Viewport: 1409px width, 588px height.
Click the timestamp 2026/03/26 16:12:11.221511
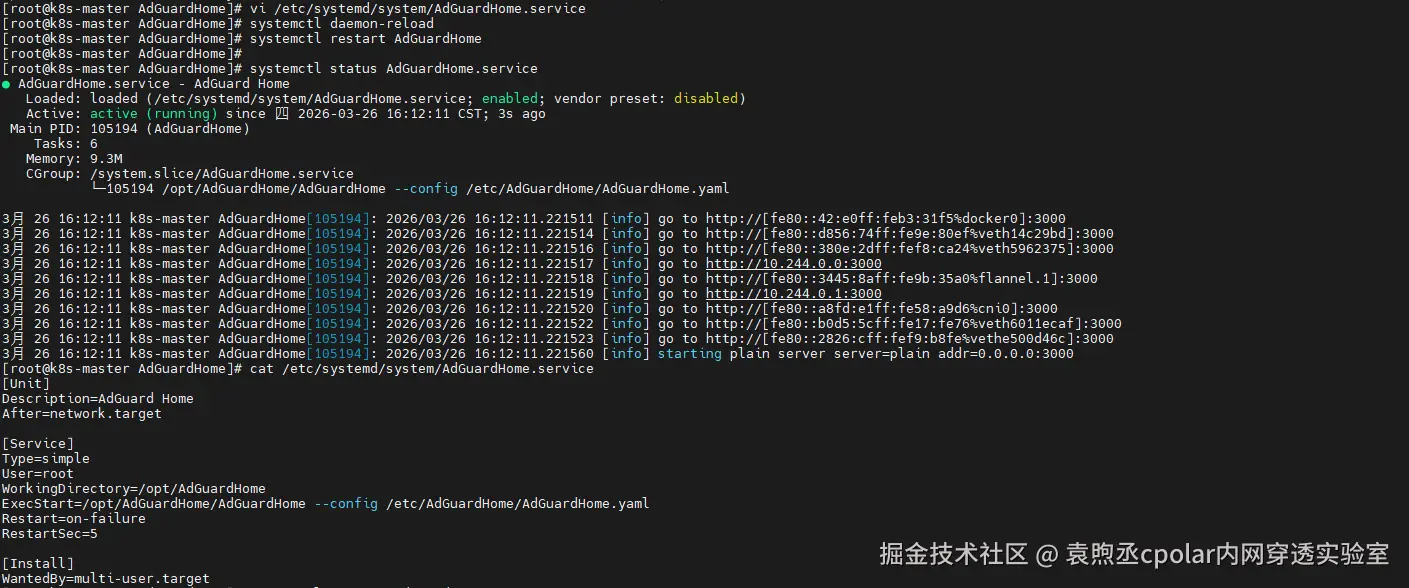point(490,219)
